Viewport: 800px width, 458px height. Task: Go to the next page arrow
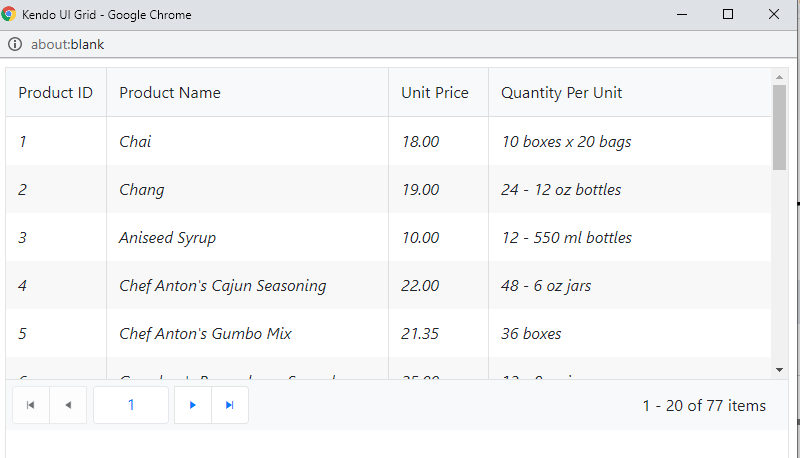[193, 405]
